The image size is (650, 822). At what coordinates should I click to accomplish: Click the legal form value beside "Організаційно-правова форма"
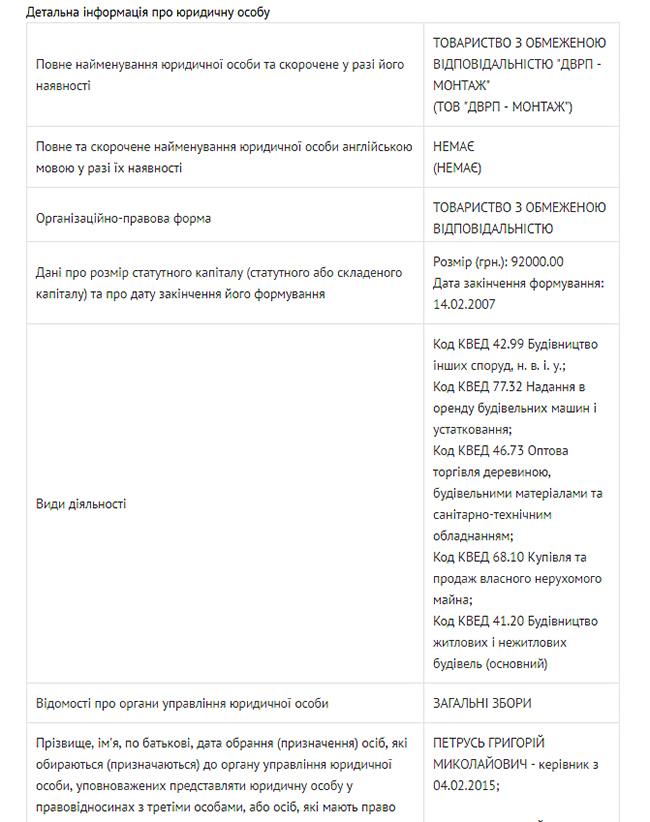(x=519, y=217)
